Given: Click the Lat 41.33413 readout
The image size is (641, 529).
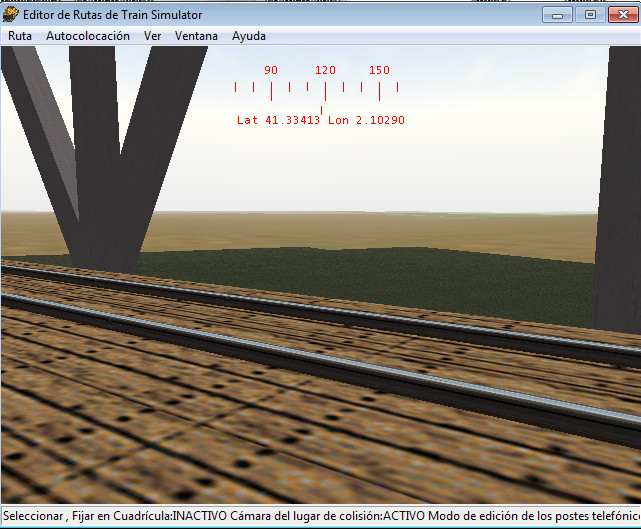Looking at the screenshot, I should [278, 120].
